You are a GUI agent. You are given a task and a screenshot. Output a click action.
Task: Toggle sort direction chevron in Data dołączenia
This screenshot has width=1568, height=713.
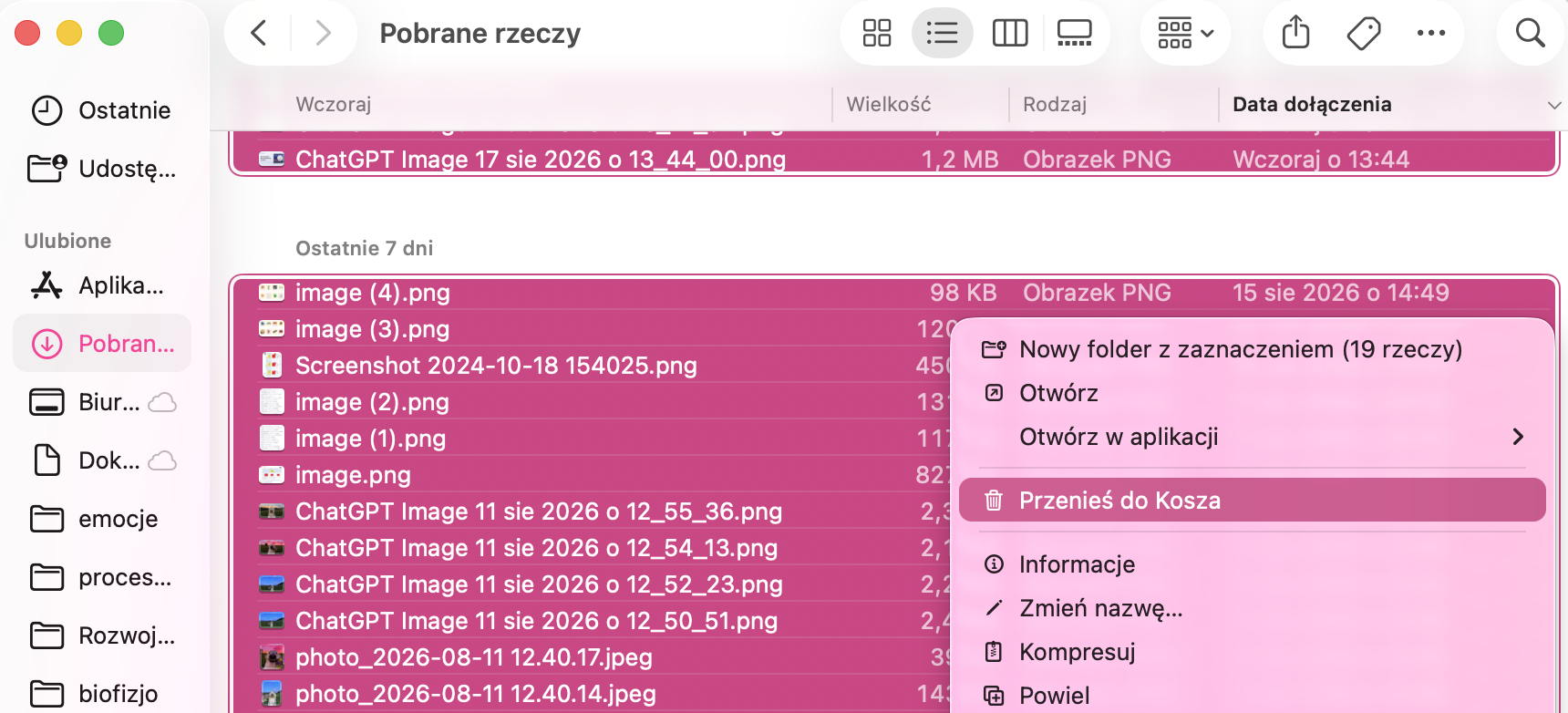click(1554, 106)
